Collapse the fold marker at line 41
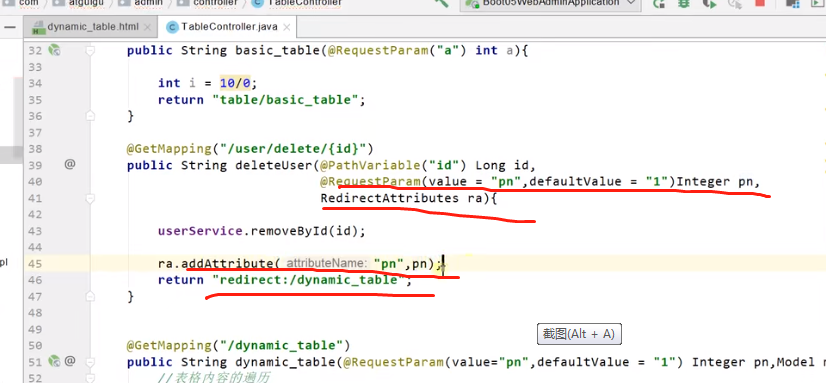This screenshot has height=383, width=826. [91, 198]
